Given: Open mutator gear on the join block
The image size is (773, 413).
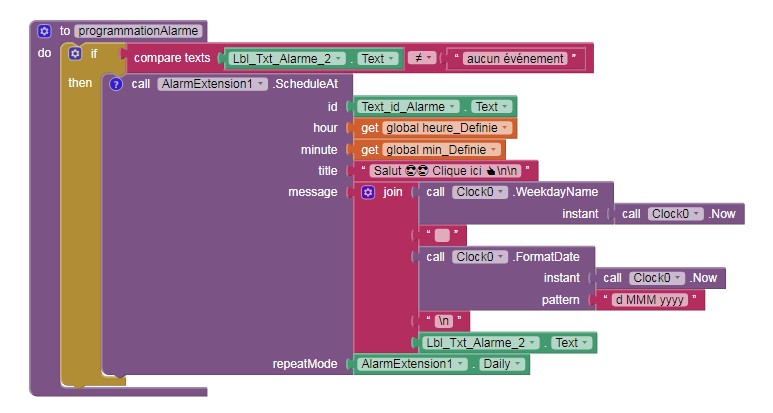Looking at the screenshot, I should pos(368,192).
